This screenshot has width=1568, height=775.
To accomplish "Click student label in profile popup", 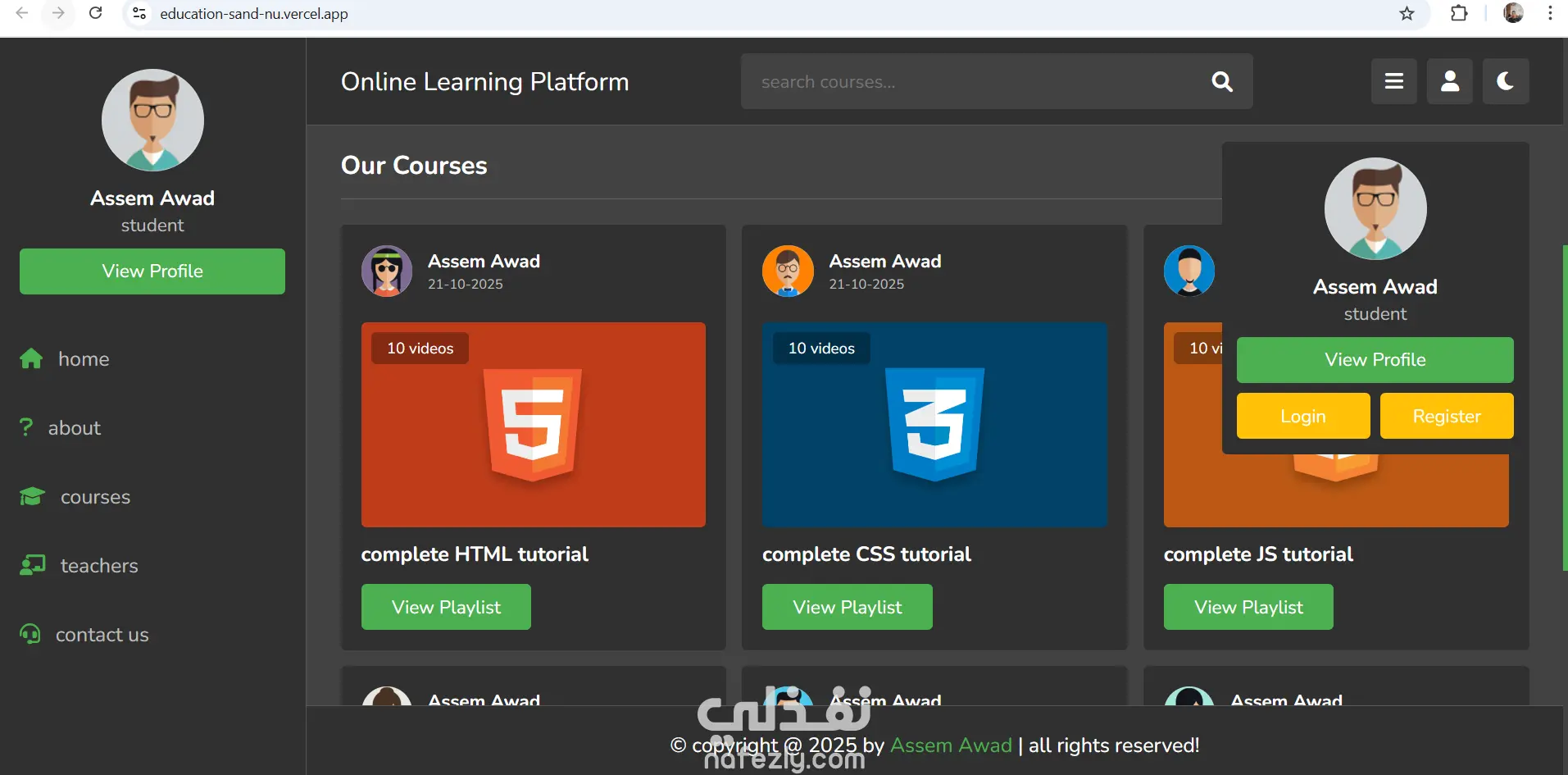I will pos(1375,314).
